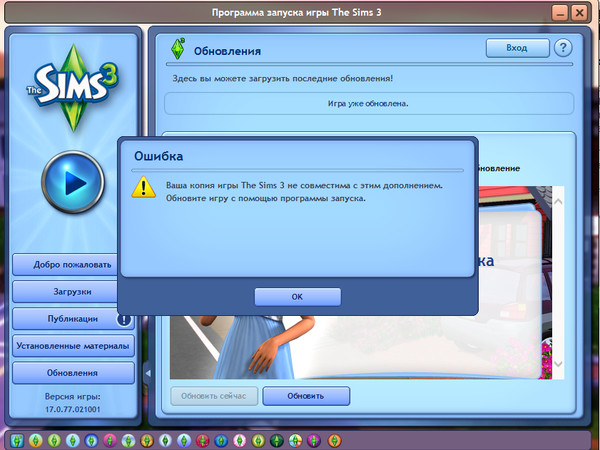
Task: Click the Здесь вы можете загрузить text
Action: click(x=283, y=78)
